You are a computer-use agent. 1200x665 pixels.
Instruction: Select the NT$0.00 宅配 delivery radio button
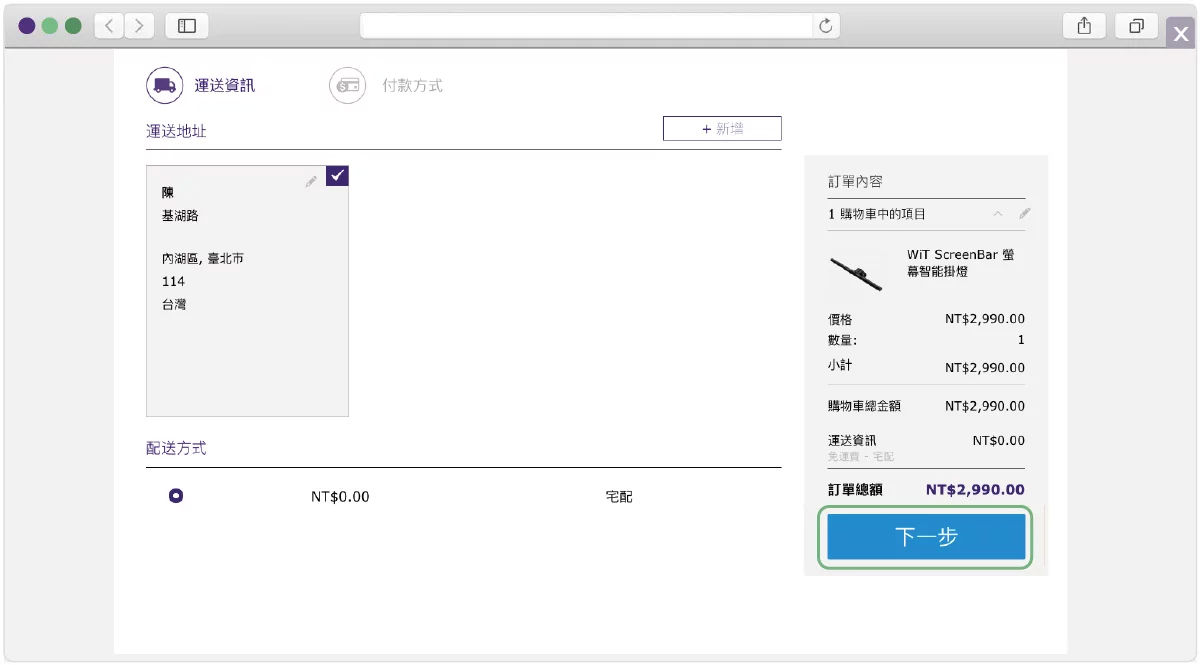coord(176,495)
